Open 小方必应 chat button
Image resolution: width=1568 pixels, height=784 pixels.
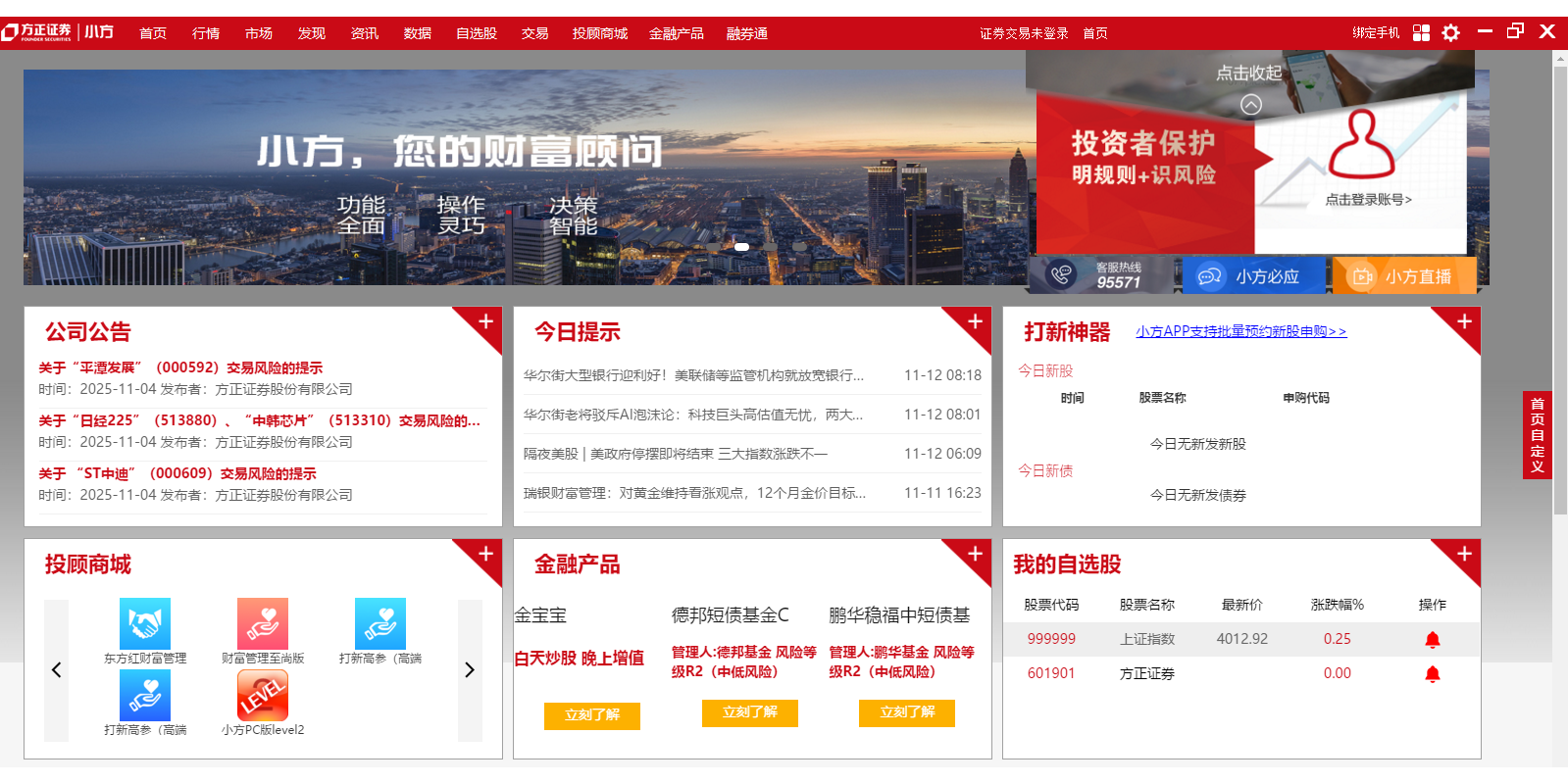(1254, 276)
